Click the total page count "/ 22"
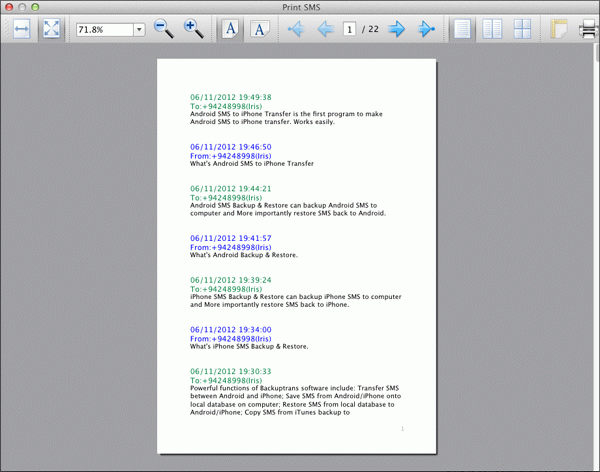 pyautogui.click(x=370, y=29)
